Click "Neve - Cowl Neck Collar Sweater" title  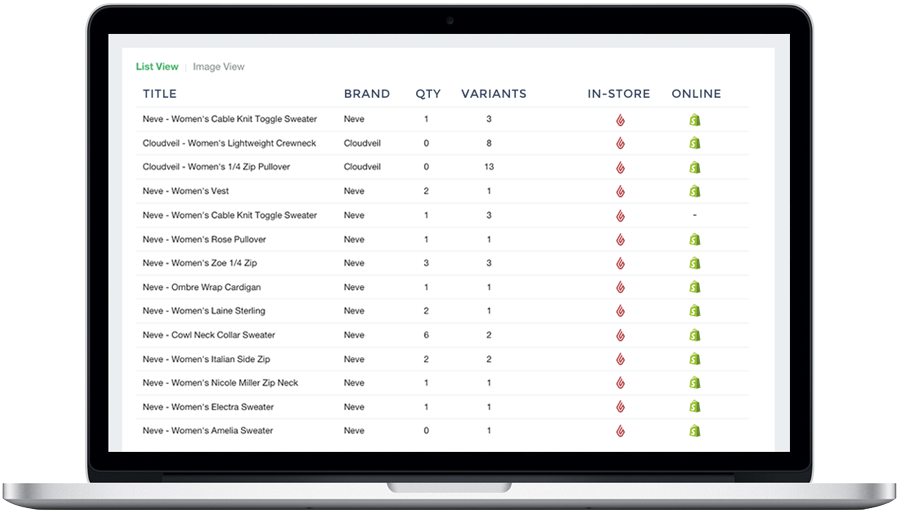(x=209, y=335)
